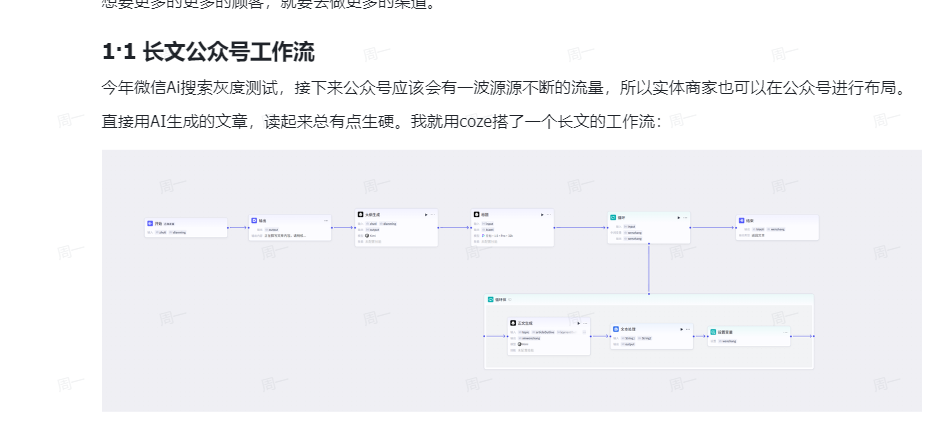Open the more menu on 循环 node
Viewport: 945px width, 440px height.
pos(685,217)
